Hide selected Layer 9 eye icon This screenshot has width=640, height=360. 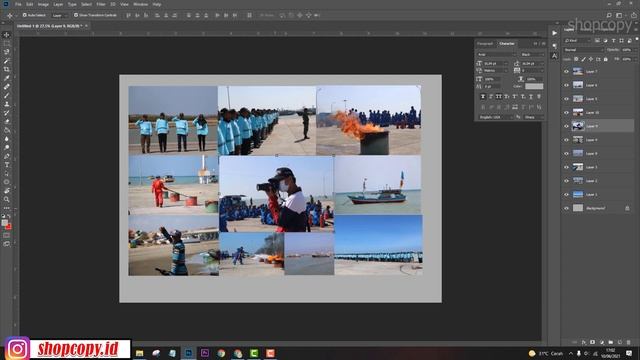click(567, 126)
